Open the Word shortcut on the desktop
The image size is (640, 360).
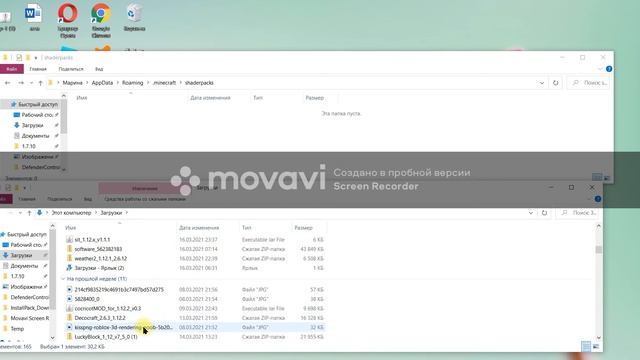tap(34, 17)
